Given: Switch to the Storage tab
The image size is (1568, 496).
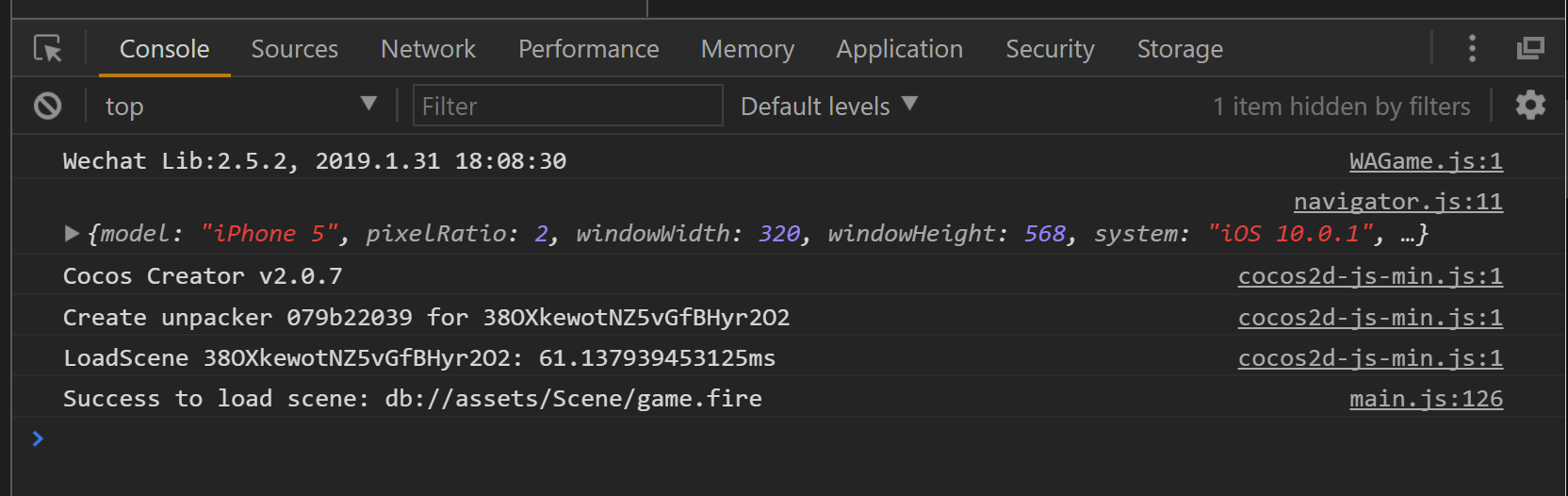Looking at the screenshot, I should click(1180, 49).
